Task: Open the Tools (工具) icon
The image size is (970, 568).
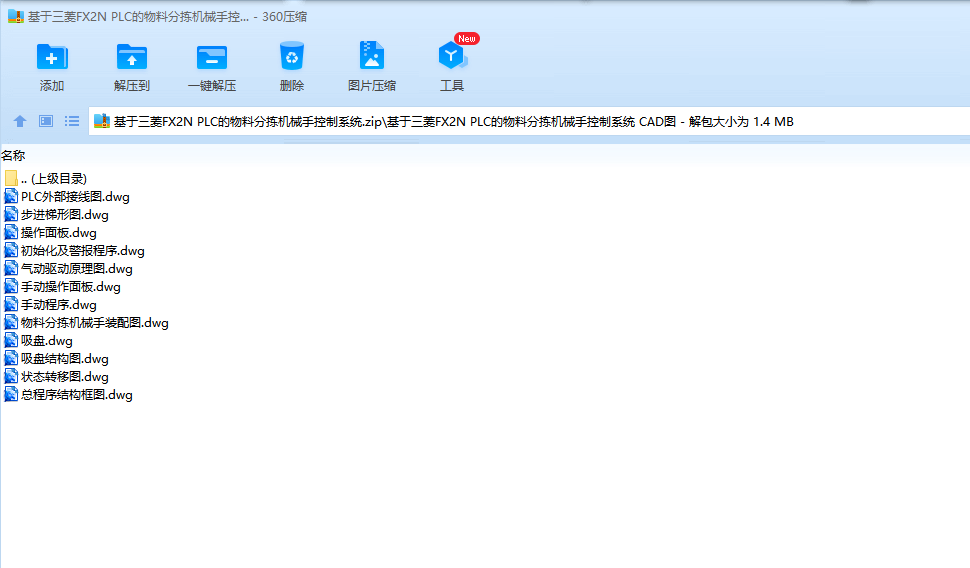Action: (x=452, y=56)
